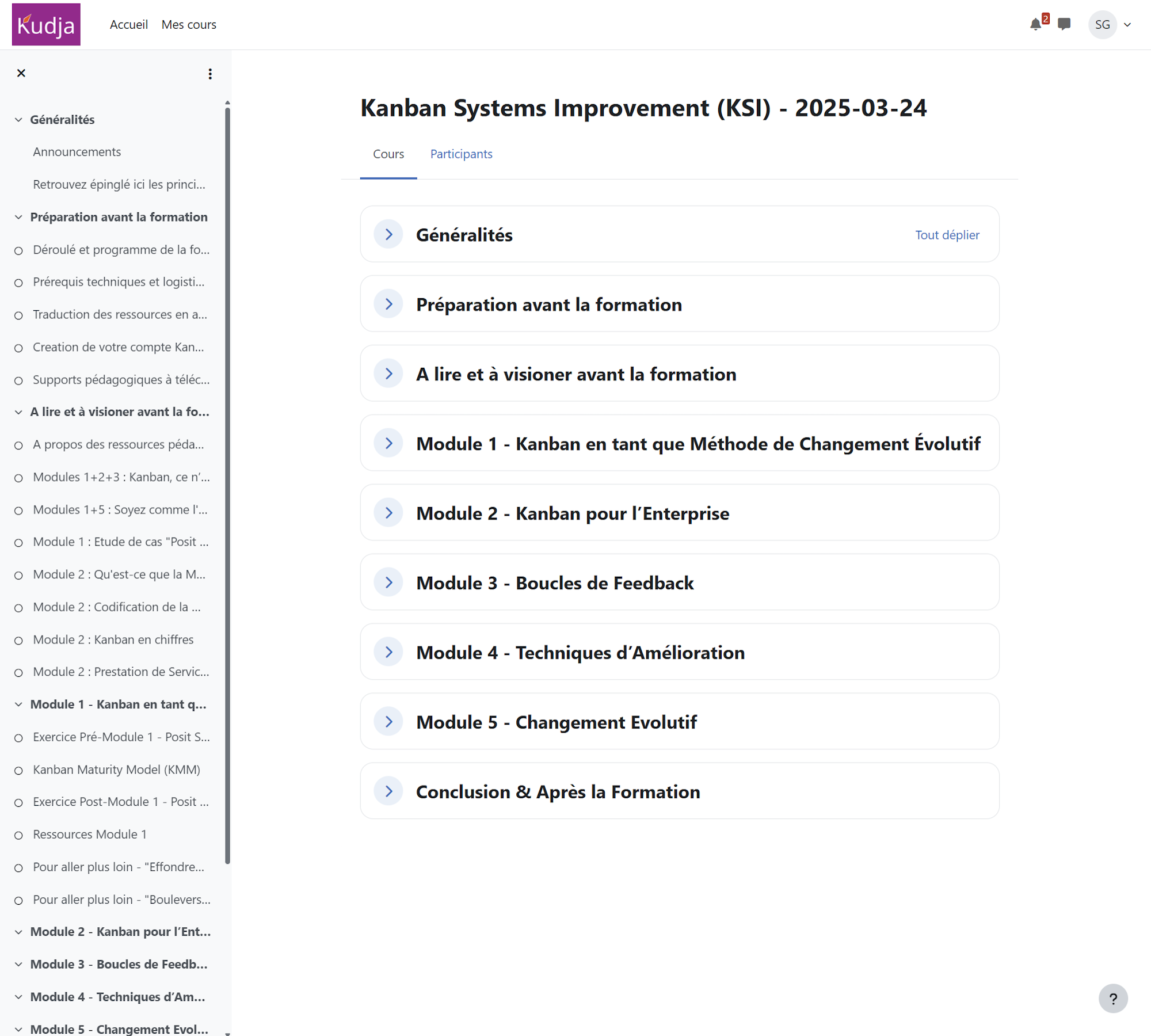This screenshot has width=1151, height=1036.
Task: Open Déroulé et programme de la fo... item
Action: [x=121, y=250]
